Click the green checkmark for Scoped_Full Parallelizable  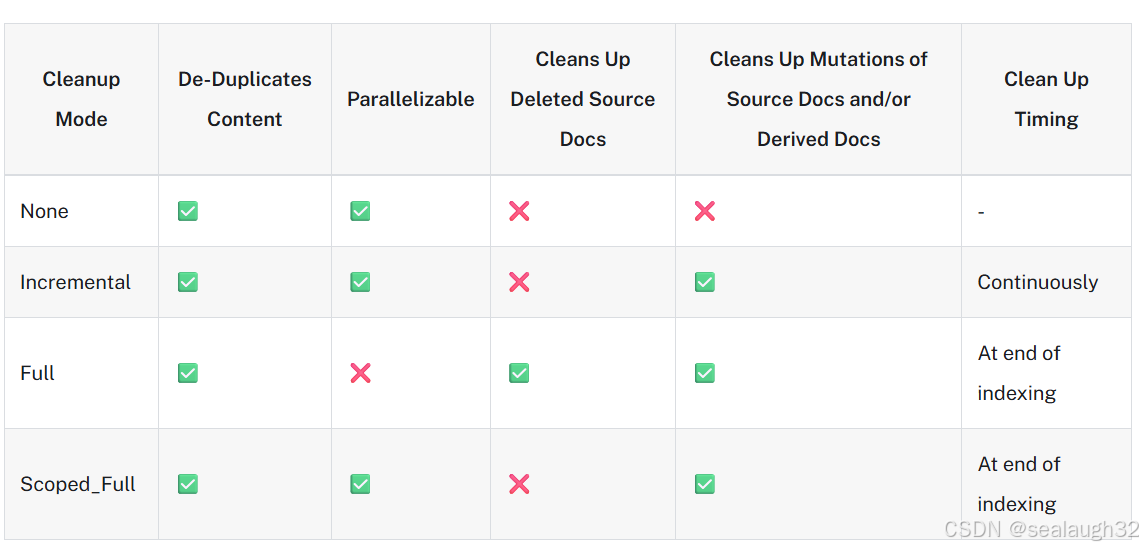coord(360,484)
